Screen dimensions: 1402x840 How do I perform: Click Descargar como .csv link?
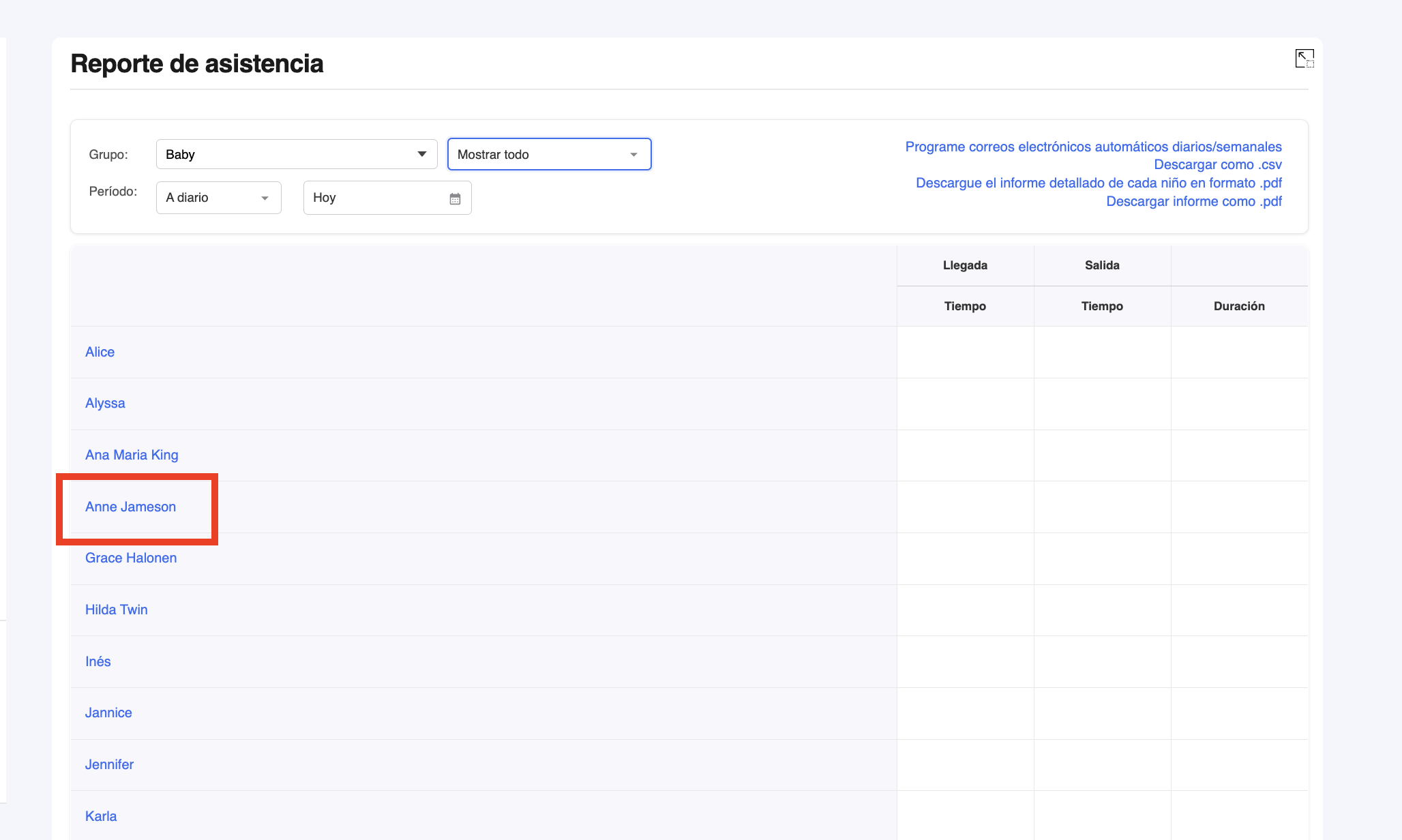(x=1217, y=164)
